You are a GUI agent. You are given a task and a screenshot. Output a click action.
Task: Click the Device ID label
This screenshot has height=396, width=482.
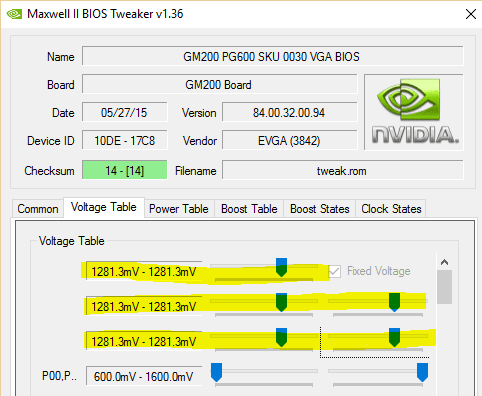click(x=51, y=141)
